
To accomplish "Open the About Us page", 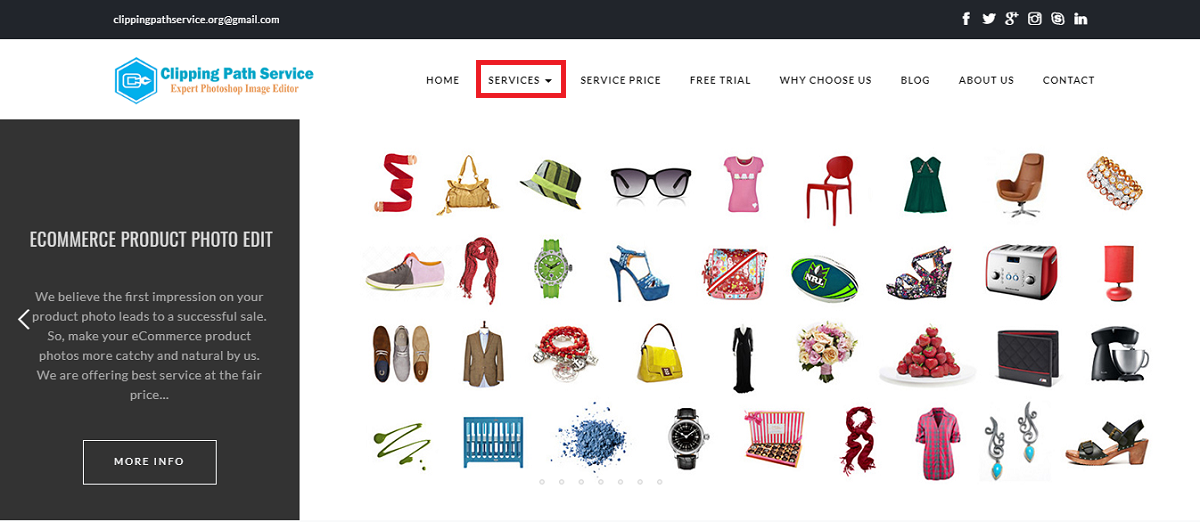I will [x=986, y=80].
